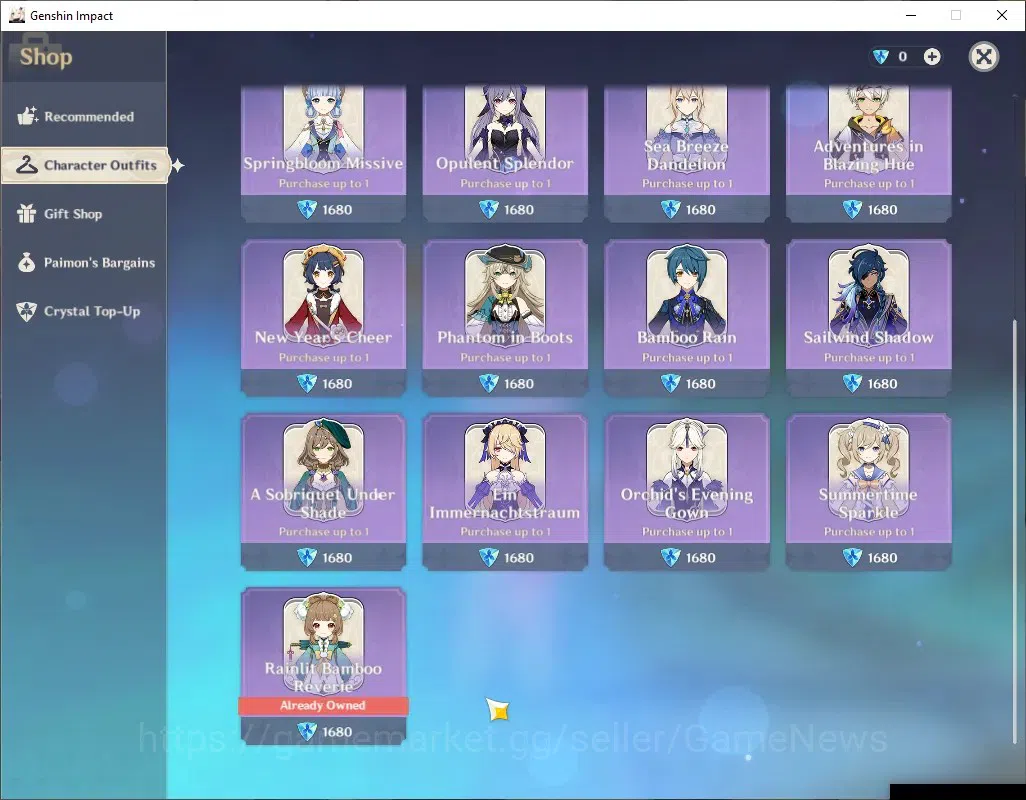Close the shop with the round X button
This screenshot has width=1026, height=800.
point(983,57)
